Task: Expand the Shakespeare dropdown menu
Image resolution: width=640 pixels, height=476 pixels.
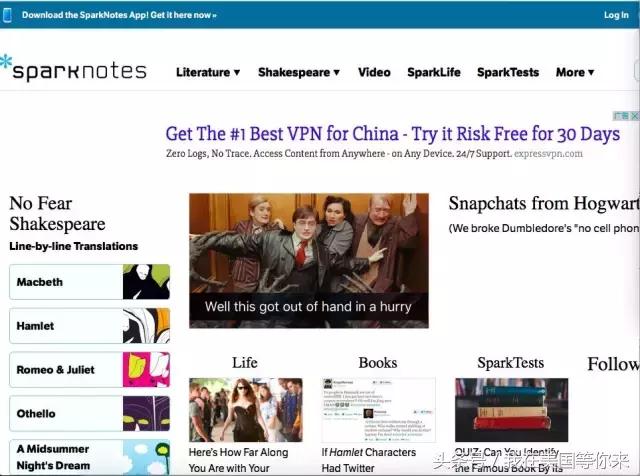Action: [299, 72]
